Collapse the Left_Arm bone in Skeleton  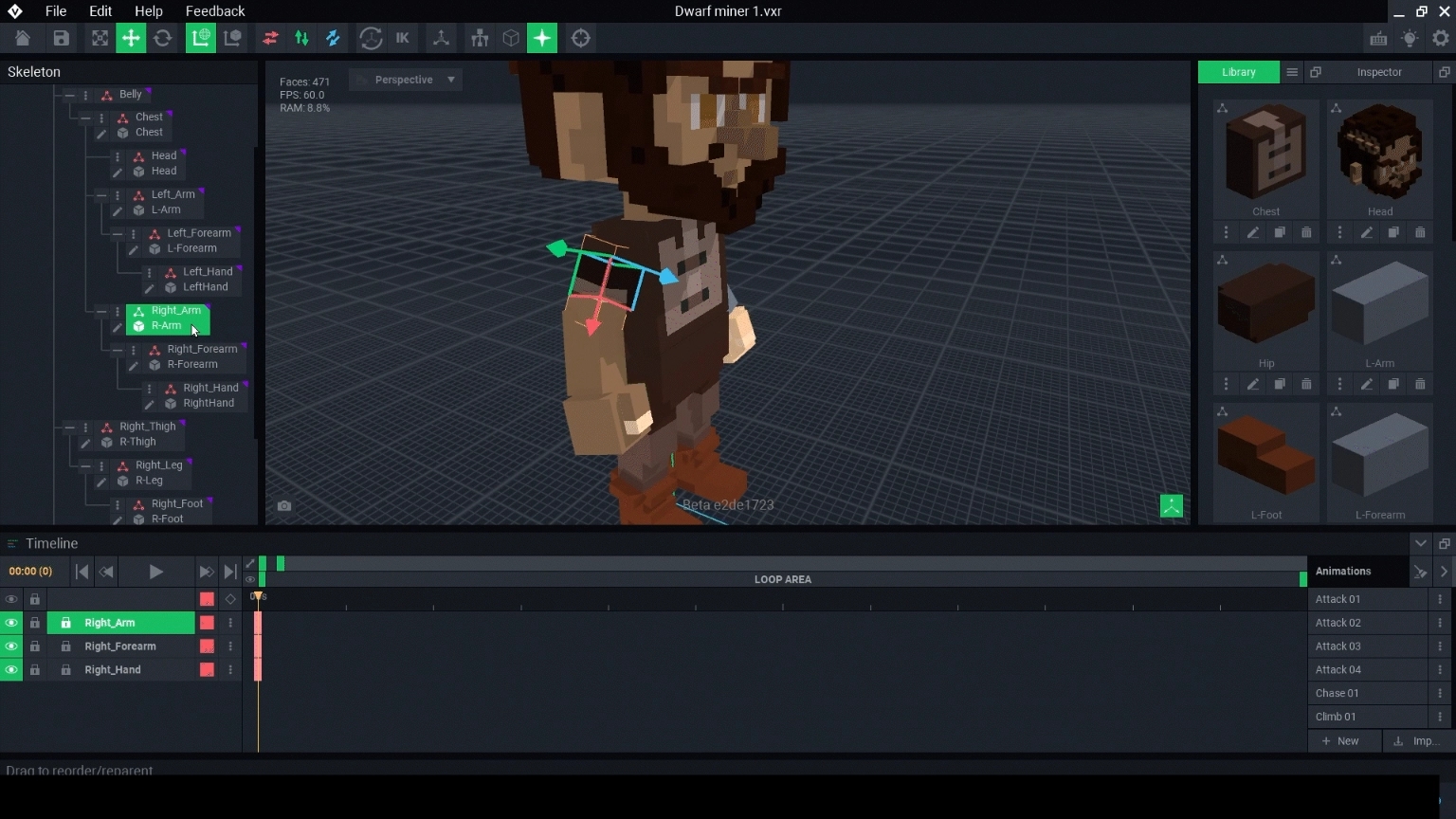[101, 194]
